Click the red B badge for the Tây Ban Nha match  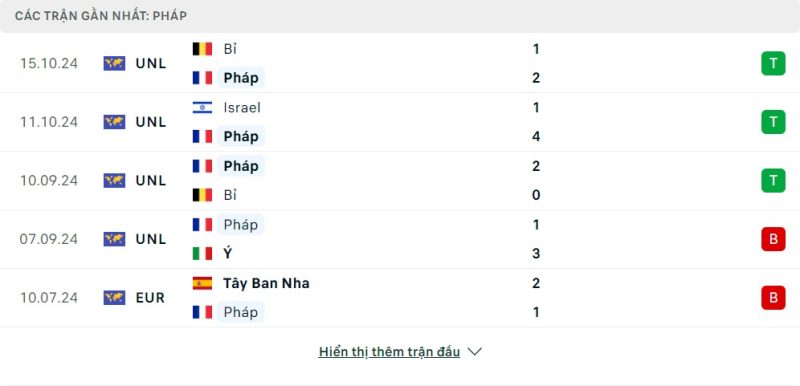[773, 298]
